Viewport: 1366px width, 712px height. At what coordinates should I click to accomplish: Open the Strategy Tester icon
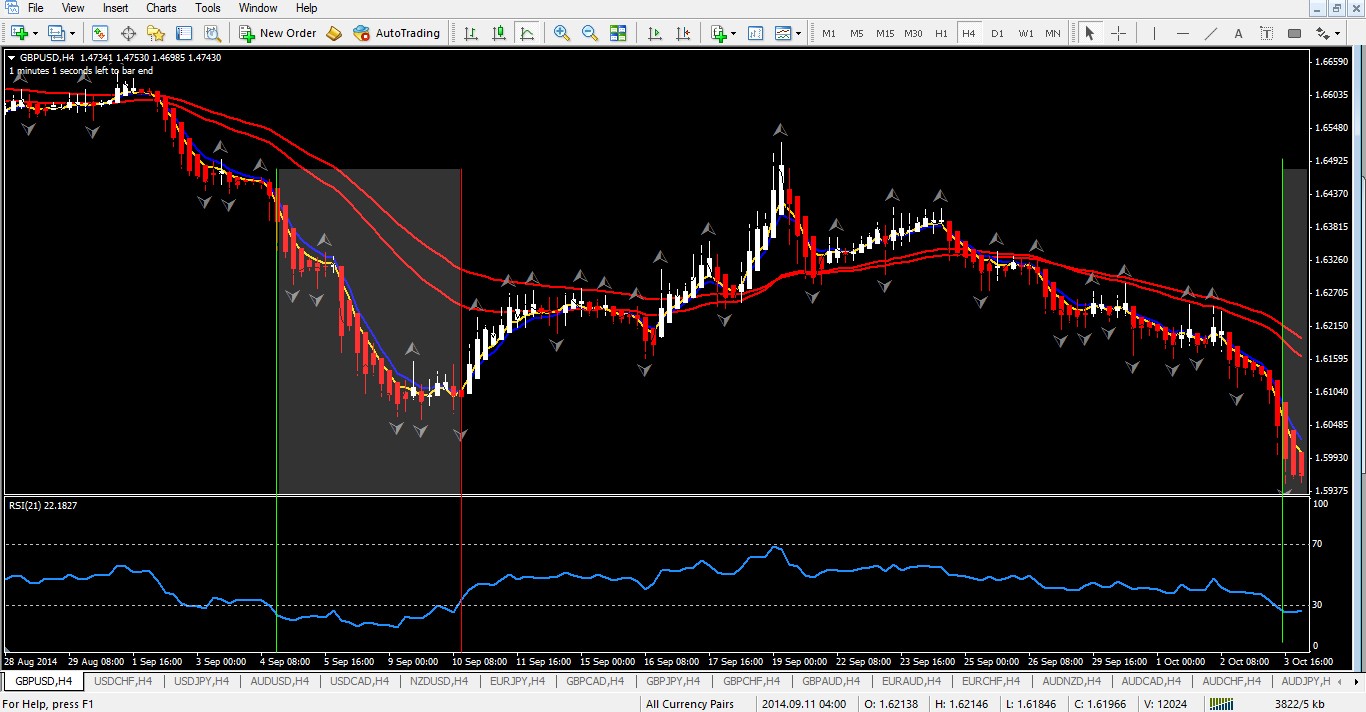click(x=211, y=33)
